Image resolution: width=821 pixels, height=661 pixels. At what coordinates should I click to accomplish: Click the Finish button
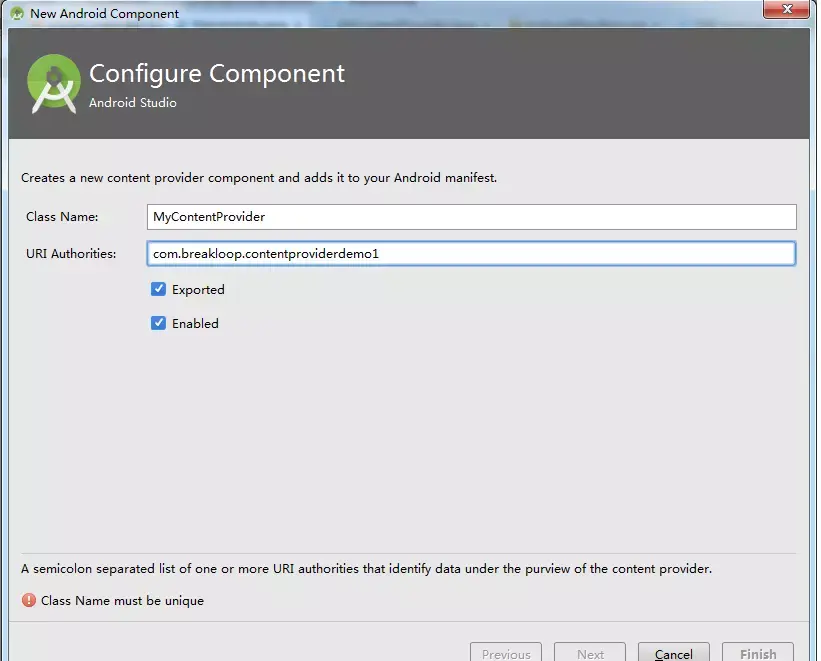pos(758,653)
